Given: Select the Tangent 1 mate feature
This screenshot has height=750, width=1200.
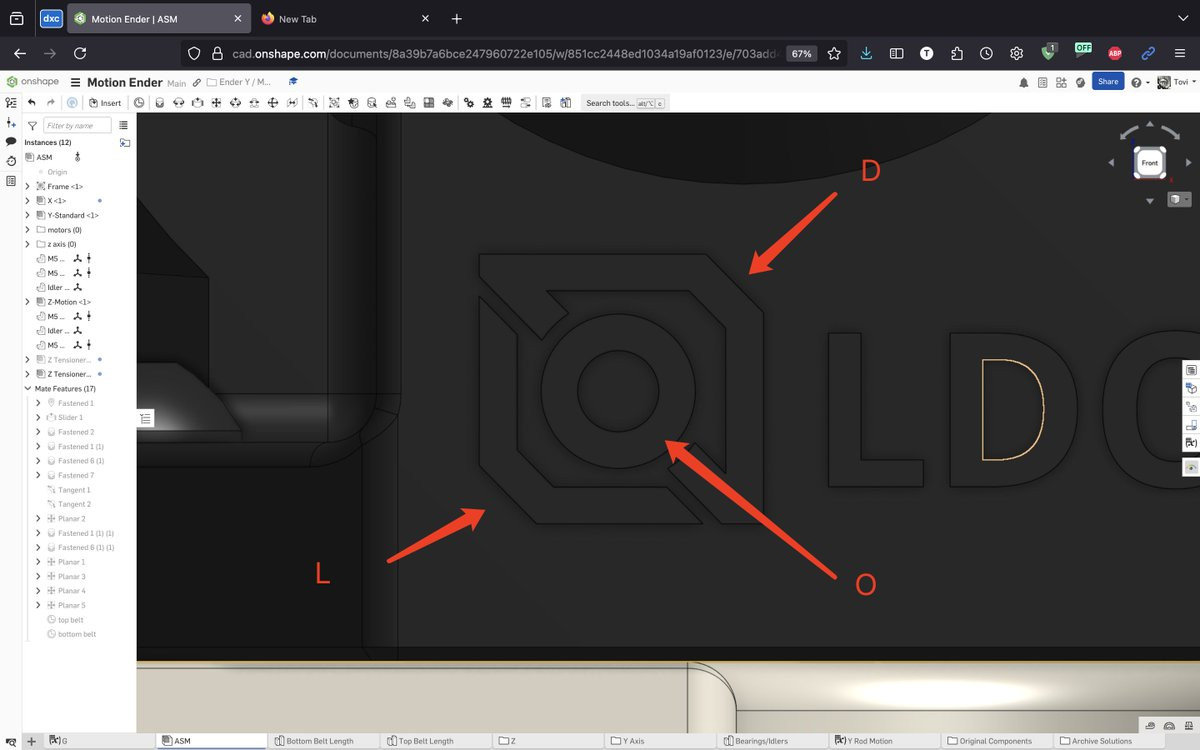Looking at the screenshot, I should click(74, 490).
